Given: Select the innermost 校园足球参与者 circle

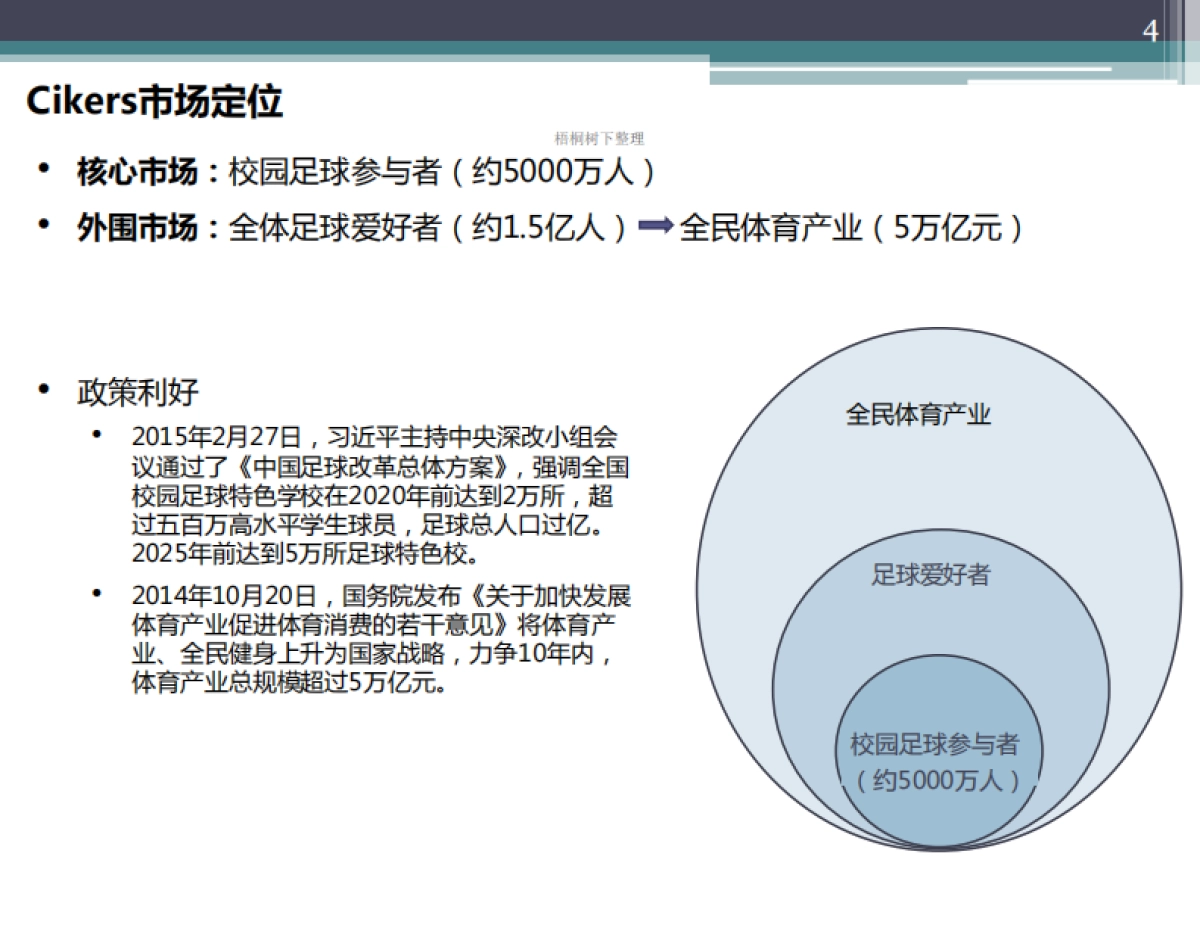Looking at the screenshot, I should coord(938,750).
